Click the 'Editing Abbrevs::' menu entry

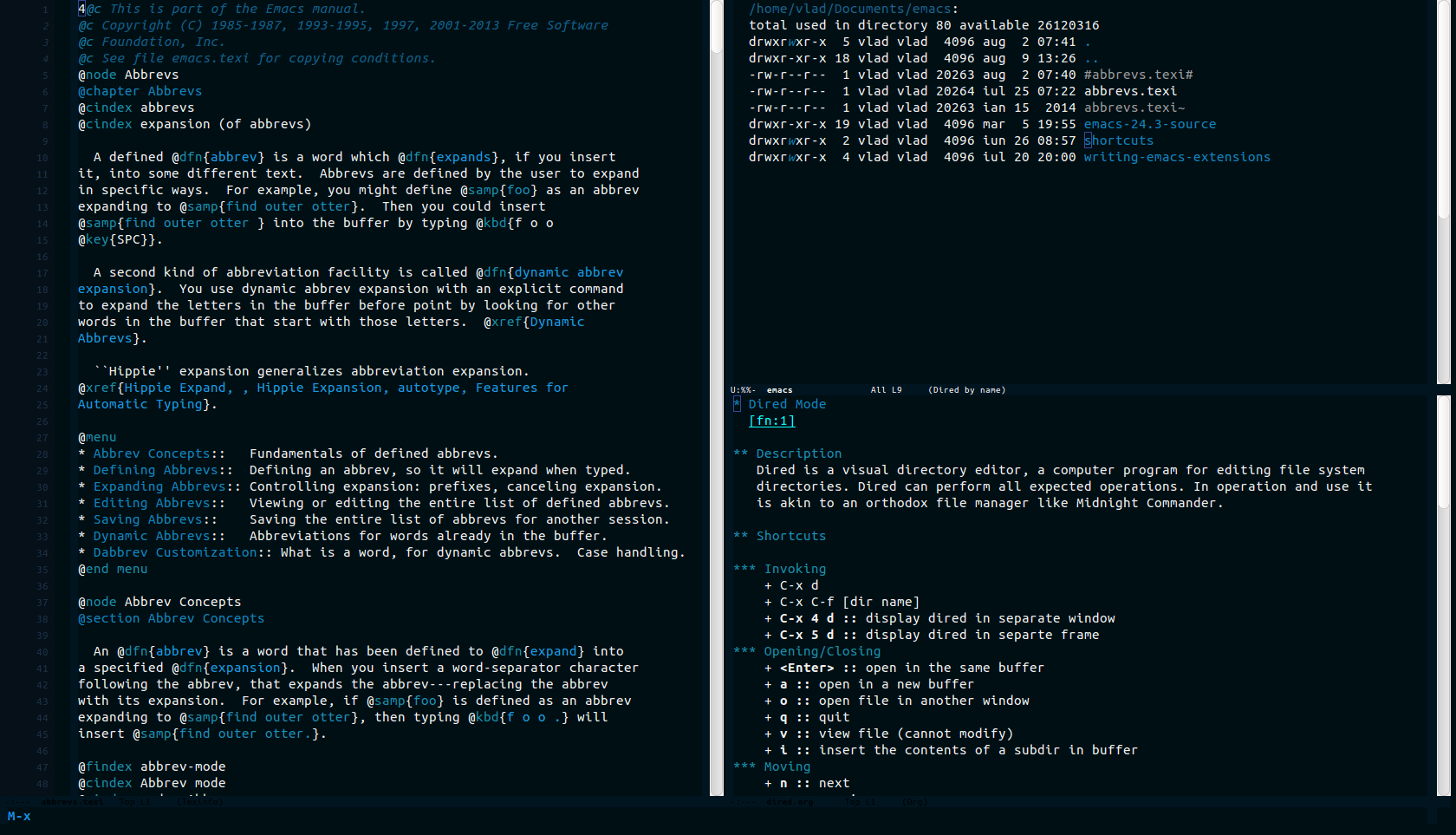pyautogui.click(x=159, y=503)
